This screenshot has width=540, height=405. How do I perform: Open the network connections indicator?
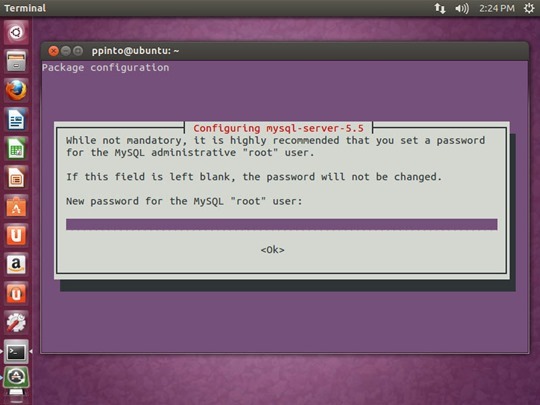click(x=439, y=8)
